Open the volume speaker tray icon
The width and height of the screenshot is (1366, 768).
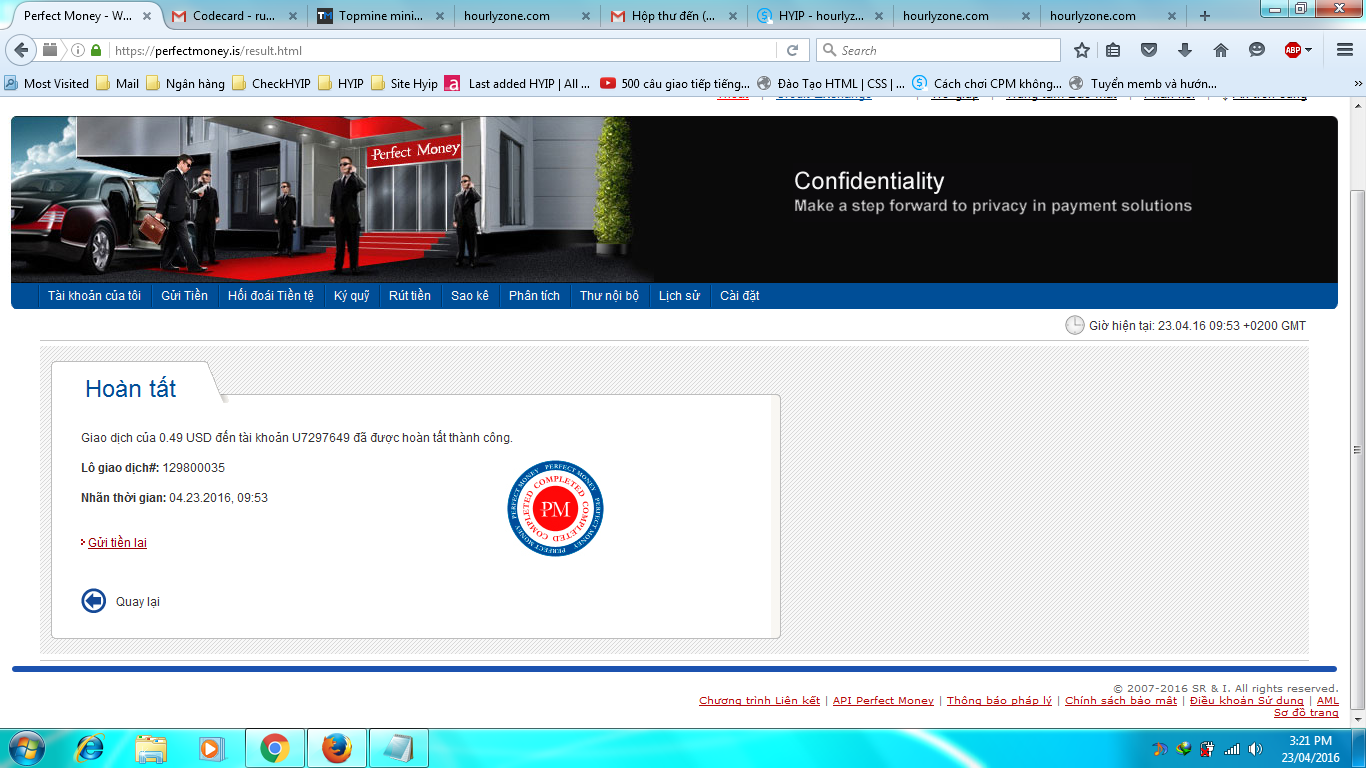[1254, 748]
